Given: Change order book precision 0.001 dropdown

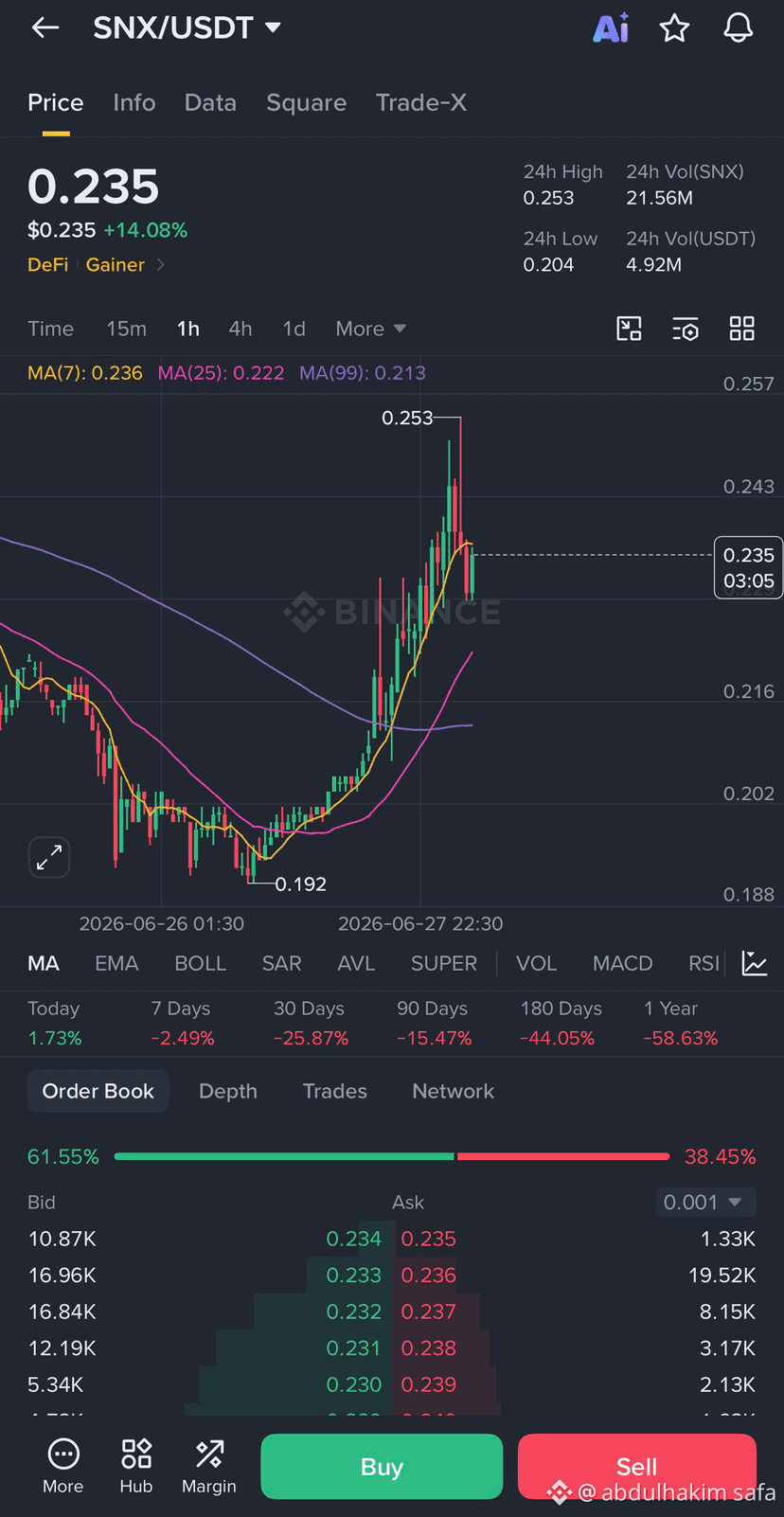Looking at the screenshot, I should tap(706, 1202).
